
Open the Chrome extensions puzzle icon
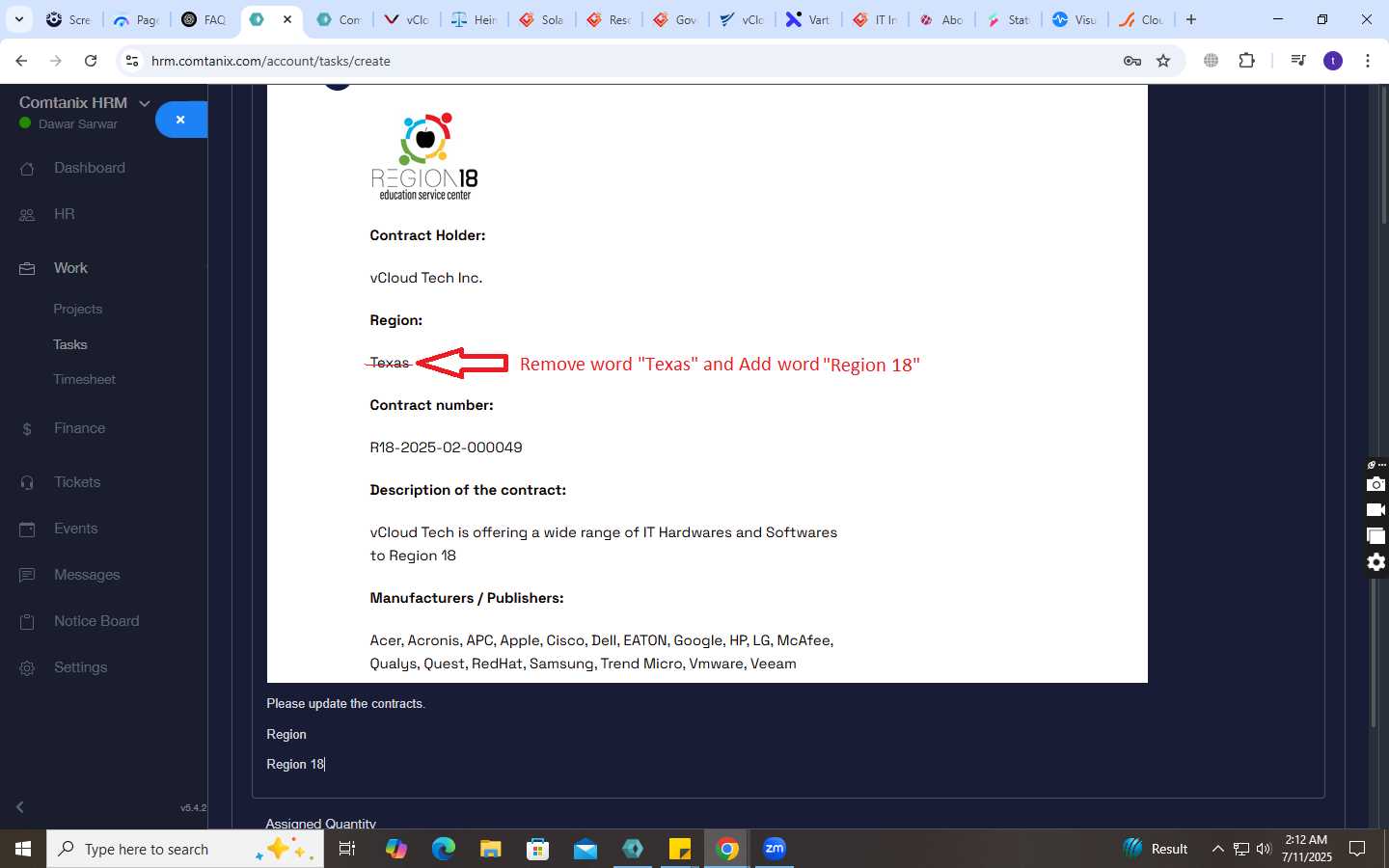point(1246,61)
